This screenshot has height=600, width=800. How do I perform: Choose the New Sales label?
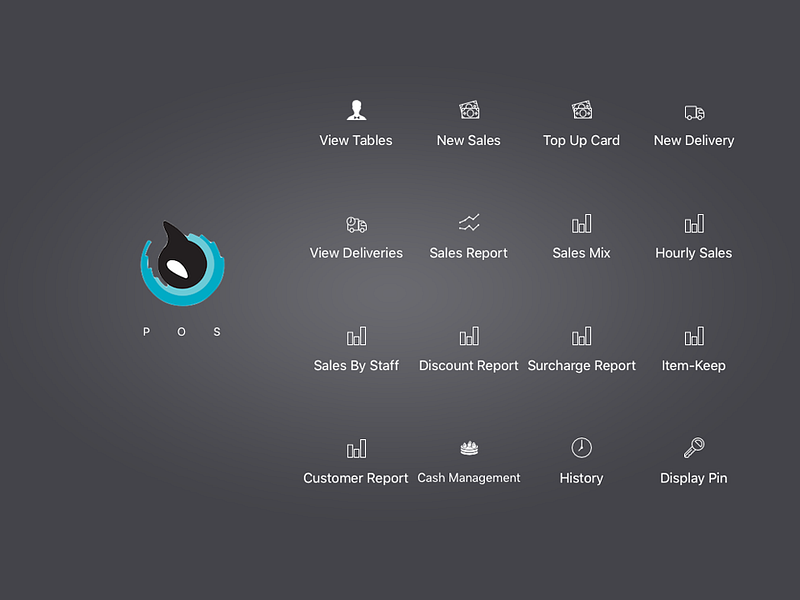click(x=469, y=140)
